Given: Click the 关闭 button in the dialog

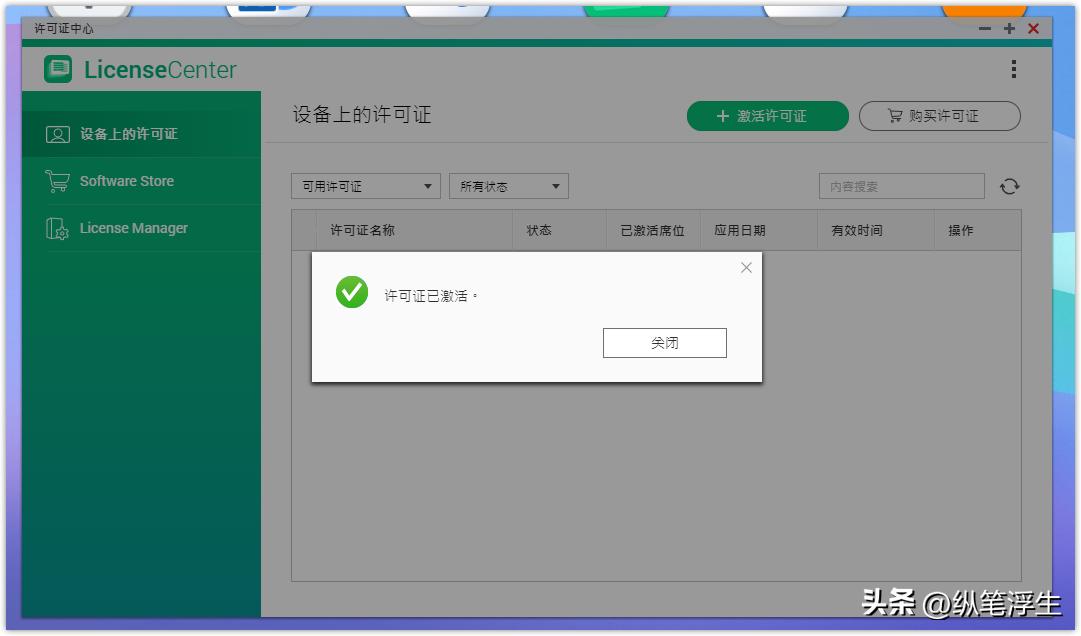Looking at the screenshot, I should click(664, 342).
